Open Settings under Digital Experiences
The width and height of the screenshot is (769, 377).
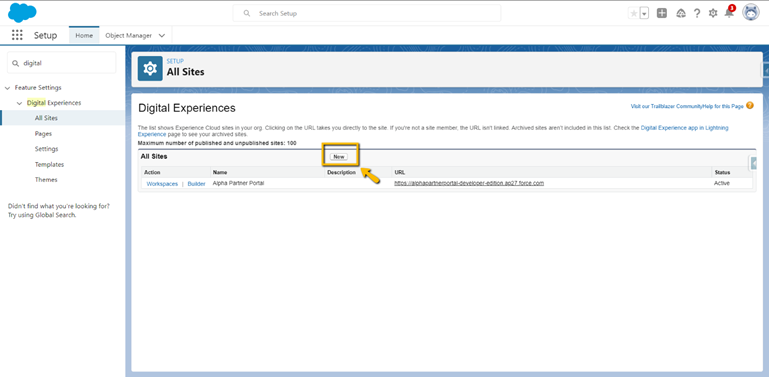point(47,149)
